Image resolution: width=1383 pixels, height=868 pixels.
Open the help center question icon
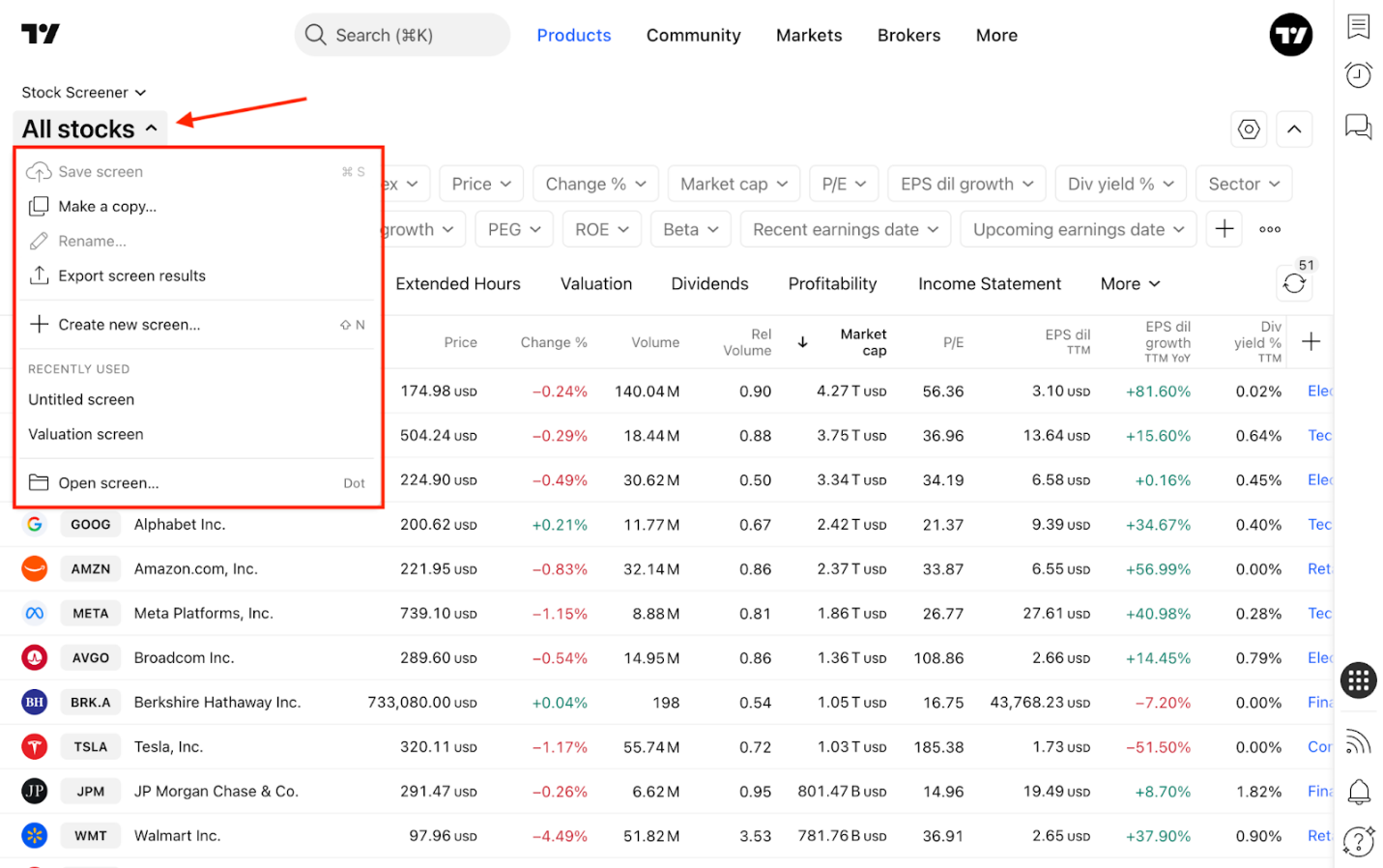click(1358, 841)
